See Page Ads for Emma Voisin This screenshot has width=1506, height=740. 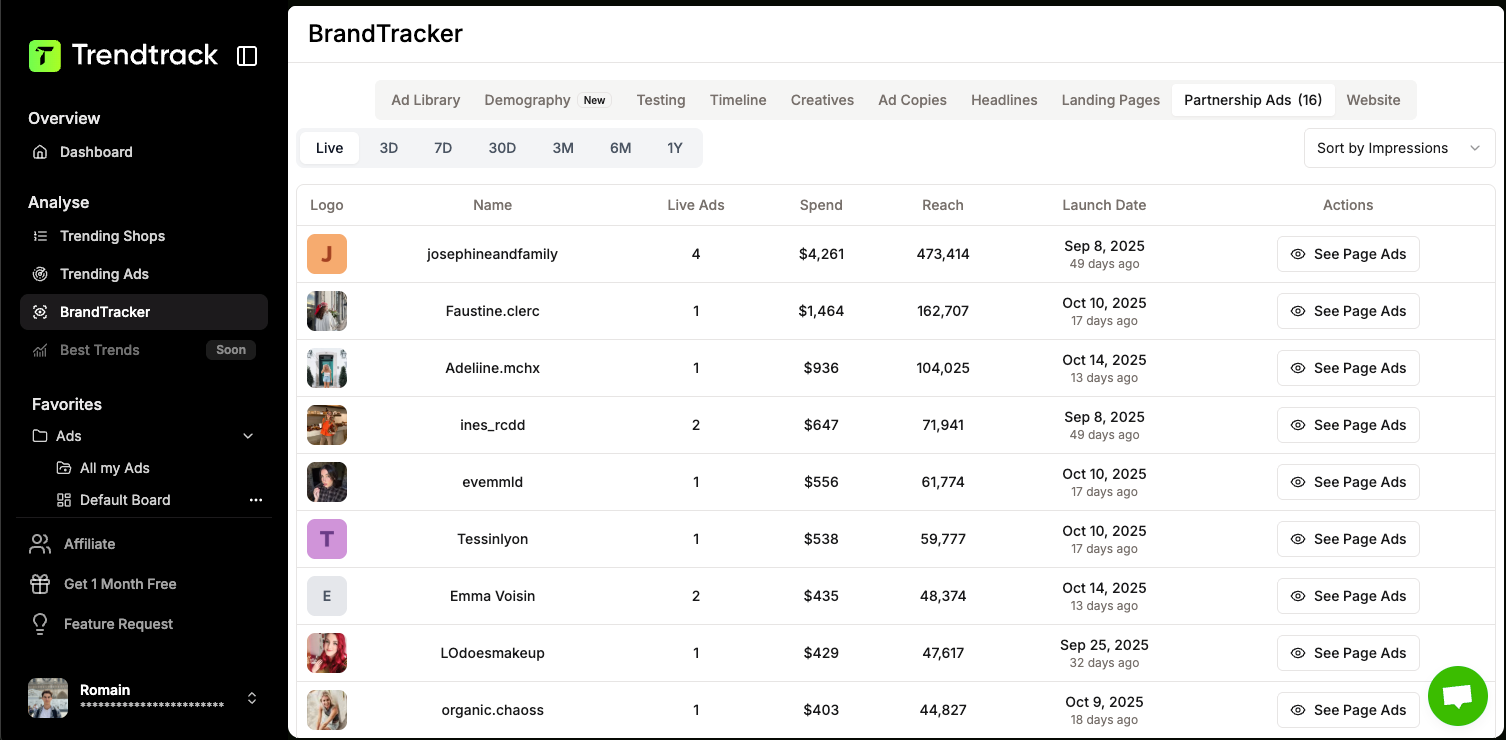[1348, 596]
